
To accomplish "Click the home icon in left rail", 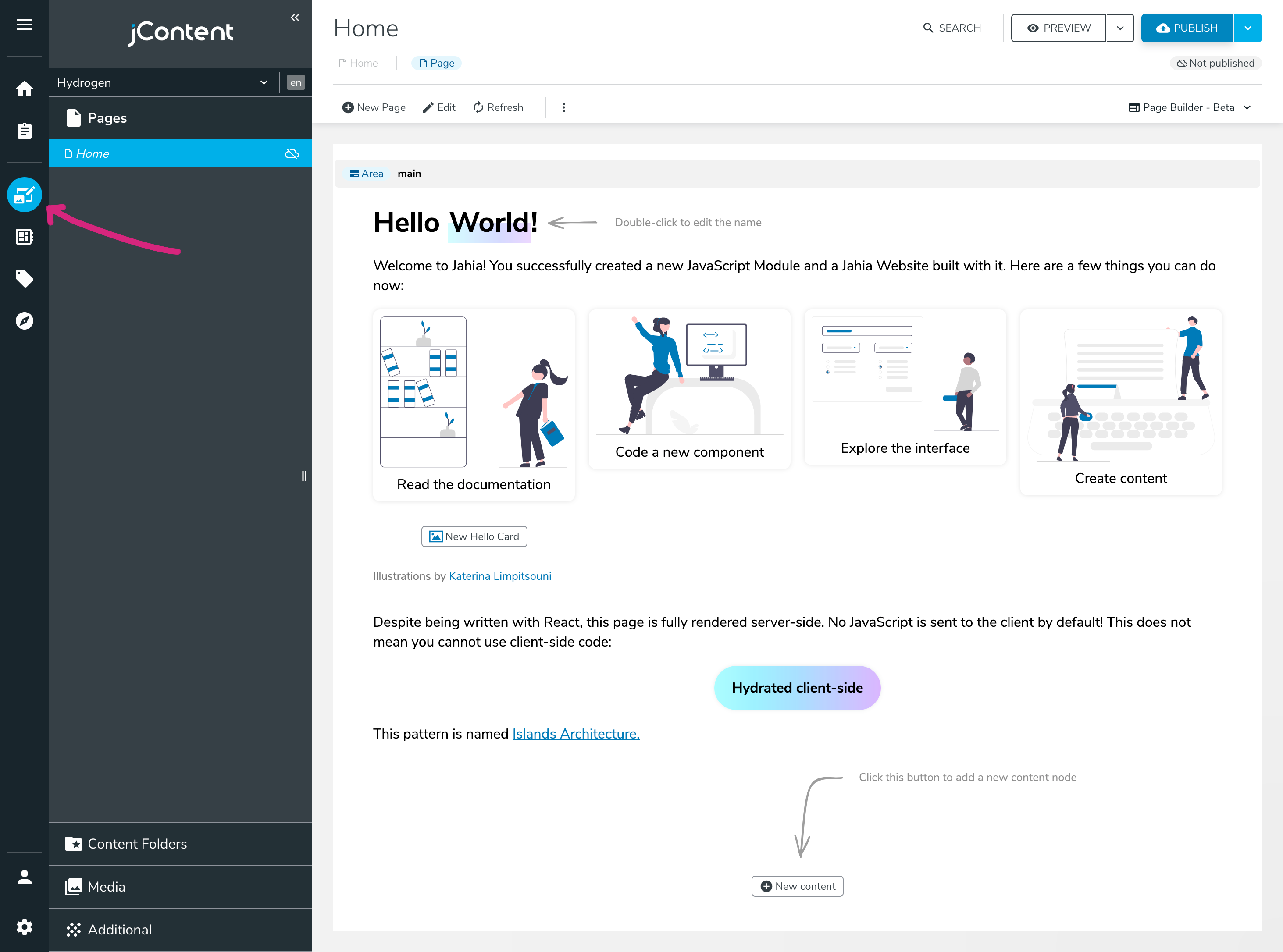I will pos(24,88).
